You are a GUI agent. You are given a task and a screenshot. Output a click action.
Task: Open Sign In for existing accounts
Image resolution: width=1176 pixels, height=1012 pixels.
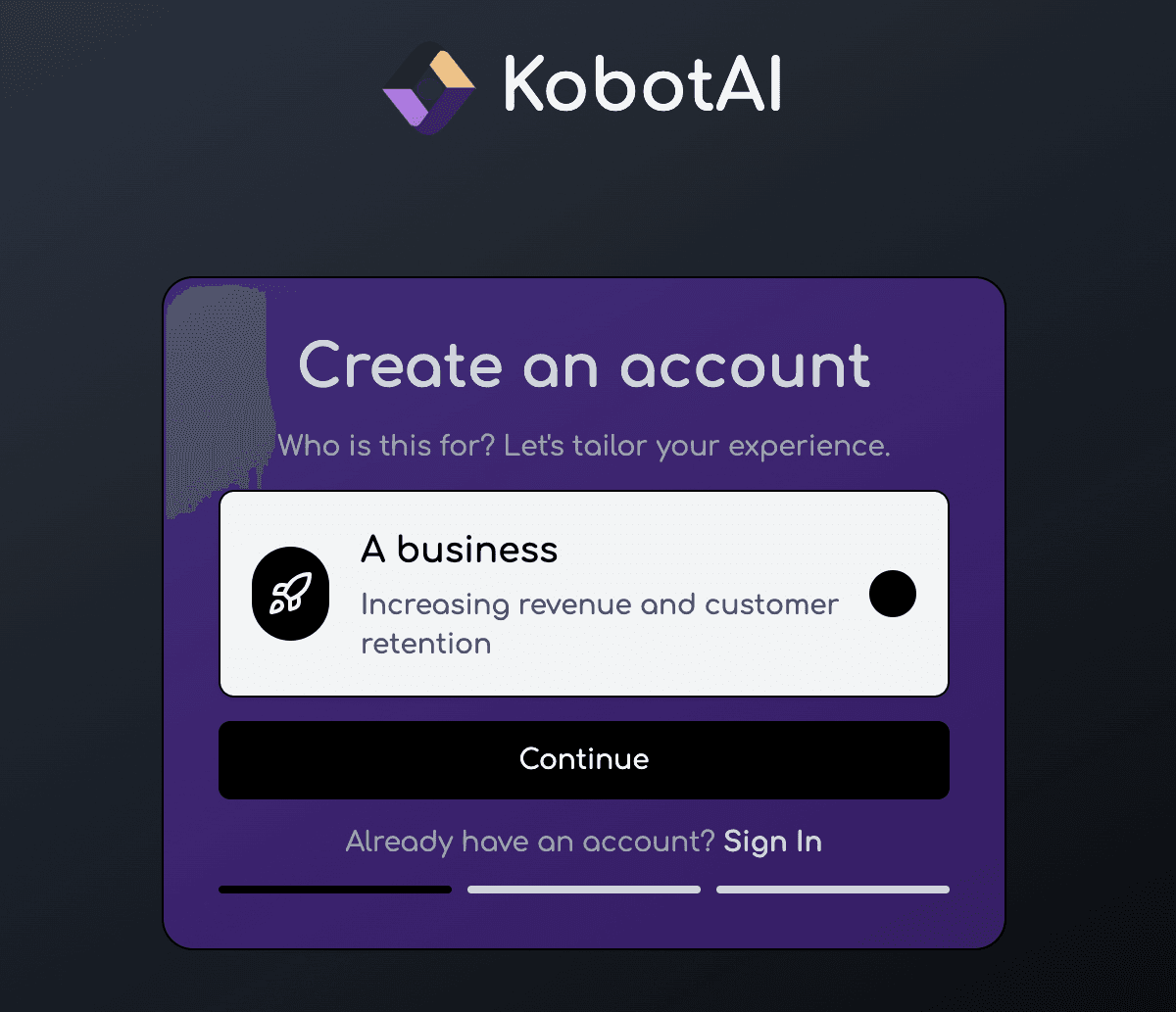(772, 841)
